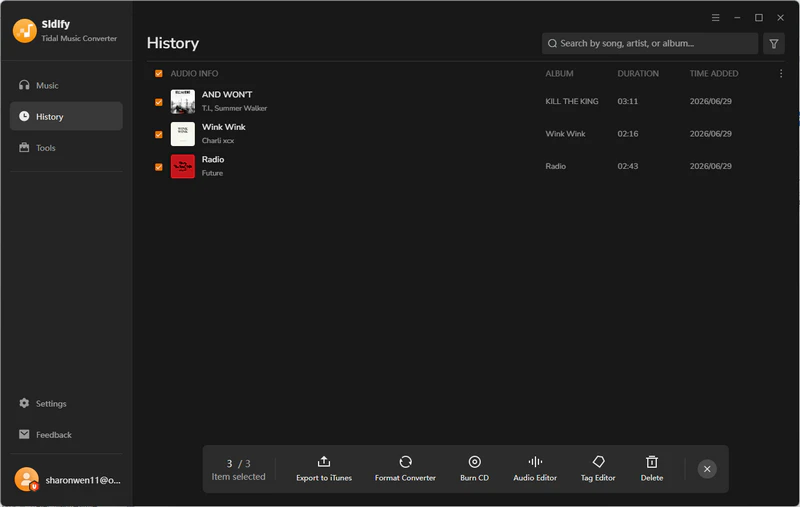800x507 pixels.
Task: Click the AUDIO INFO column header
Action: (x=194, y=73)
